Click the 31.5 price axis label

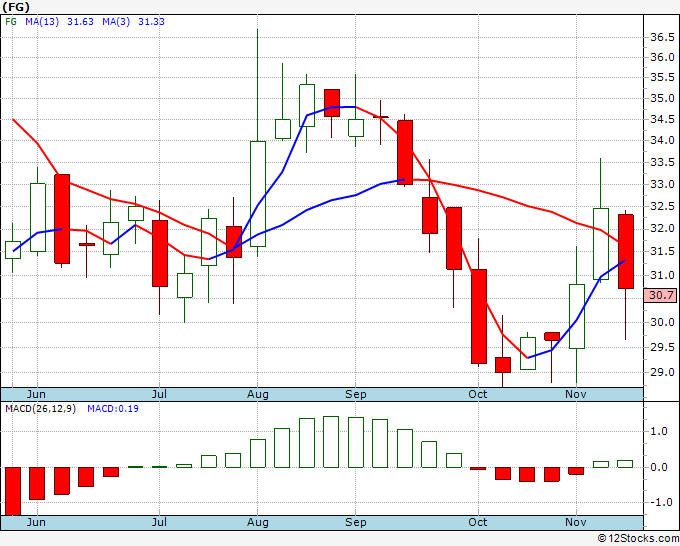[662, 252]
